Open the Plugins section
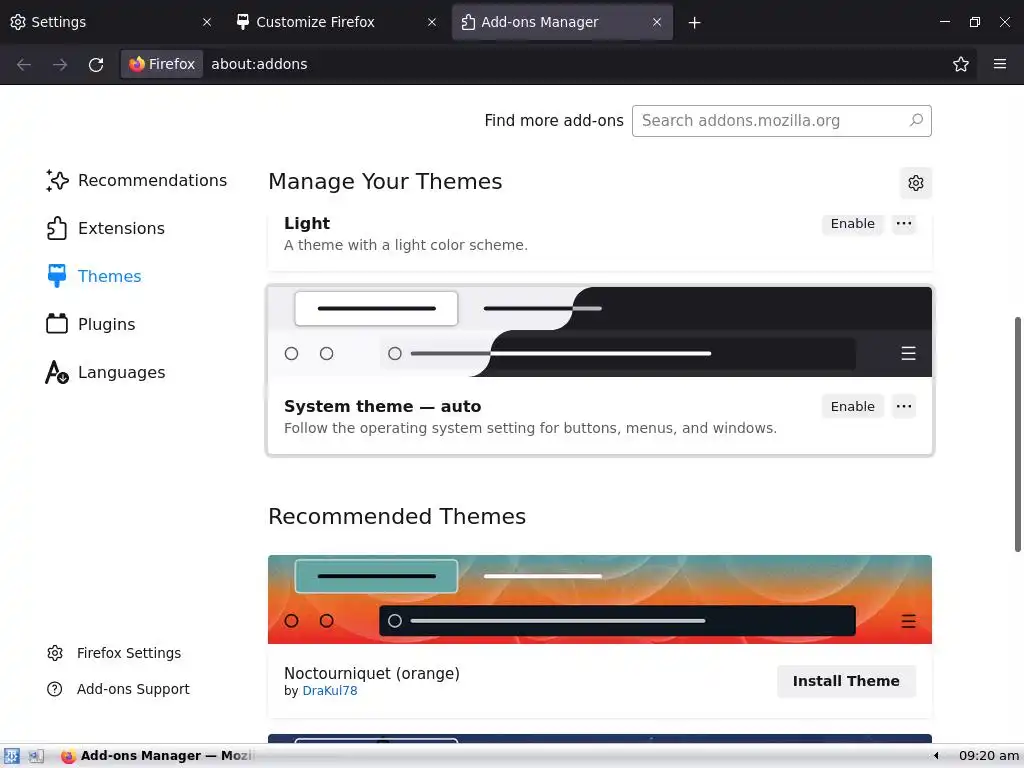Screen dimensions: 1024x768 (91, 324)
